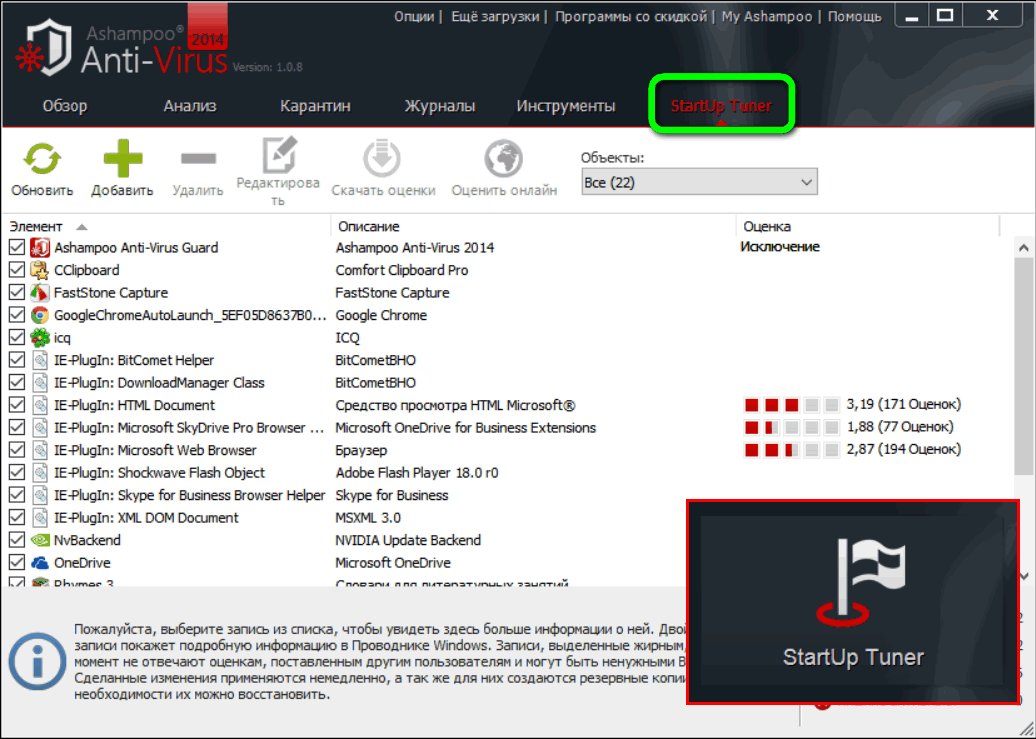
Task: Sort by the Оценка column header
Action: [767, 227]
